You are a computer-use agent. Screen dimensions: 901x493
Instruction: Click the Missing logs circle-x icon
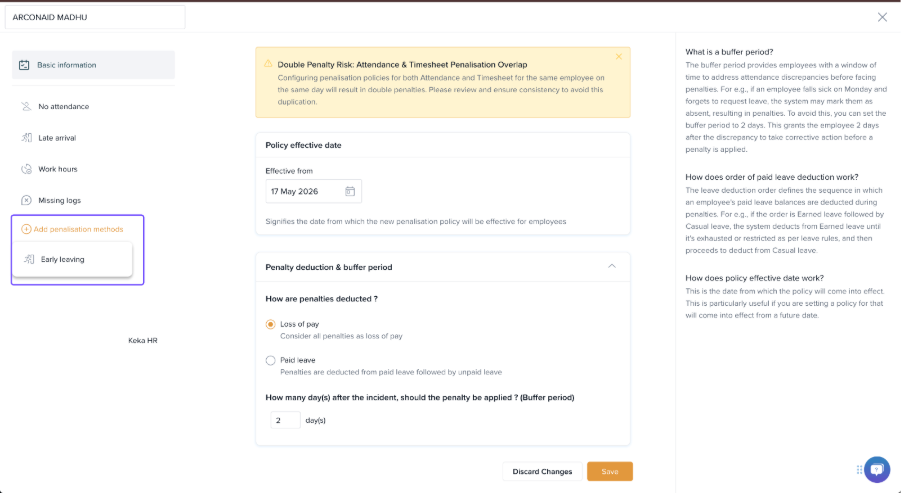pos(26,200)
